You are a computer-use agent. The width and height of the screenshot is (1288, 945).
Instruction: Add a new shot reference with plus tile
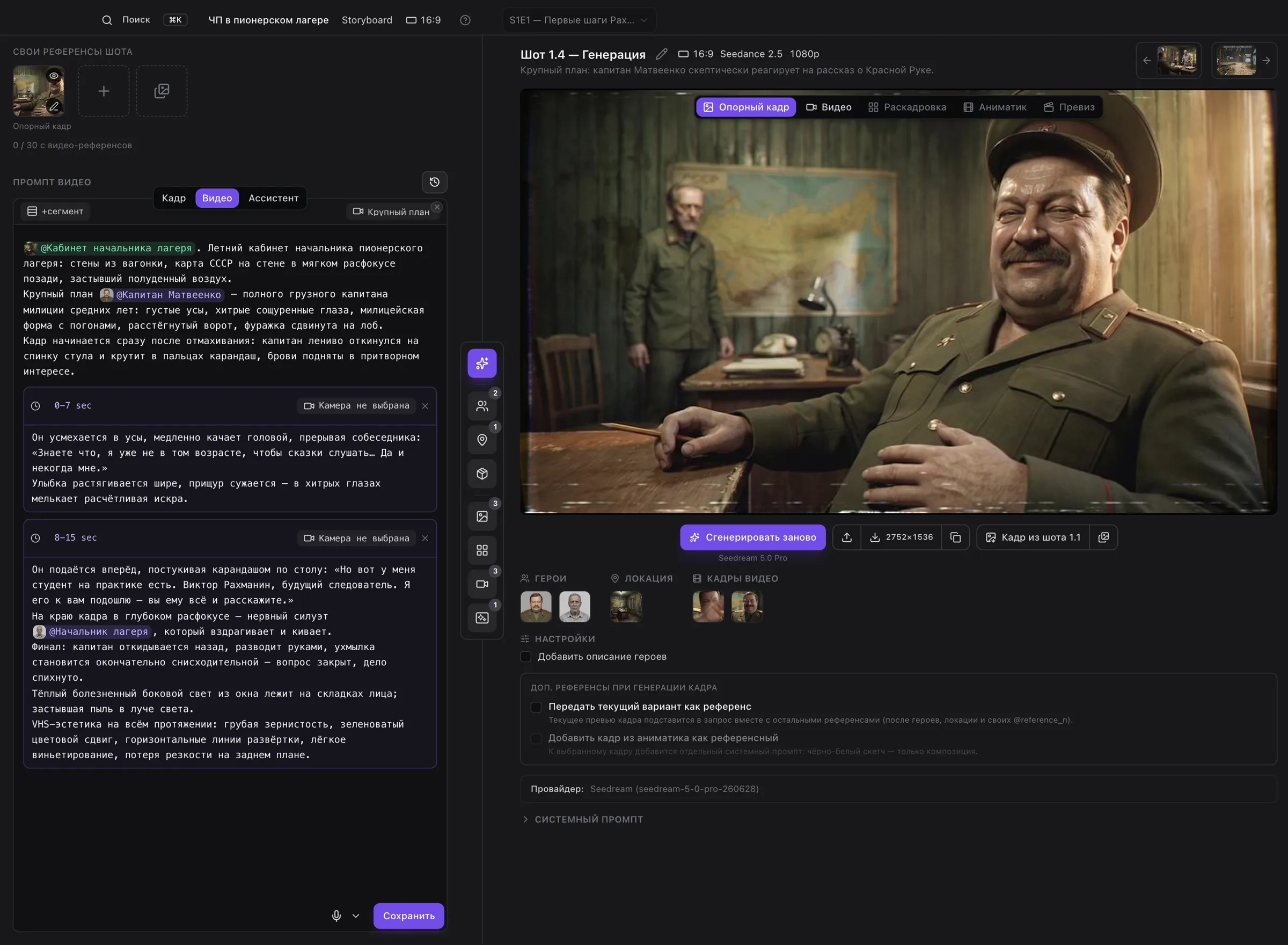(104, 91)
